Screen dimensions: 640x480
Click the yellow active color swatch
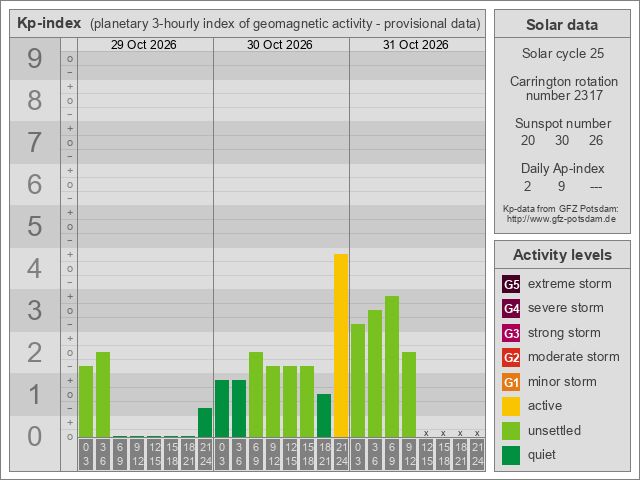click(x=511, y=407)
